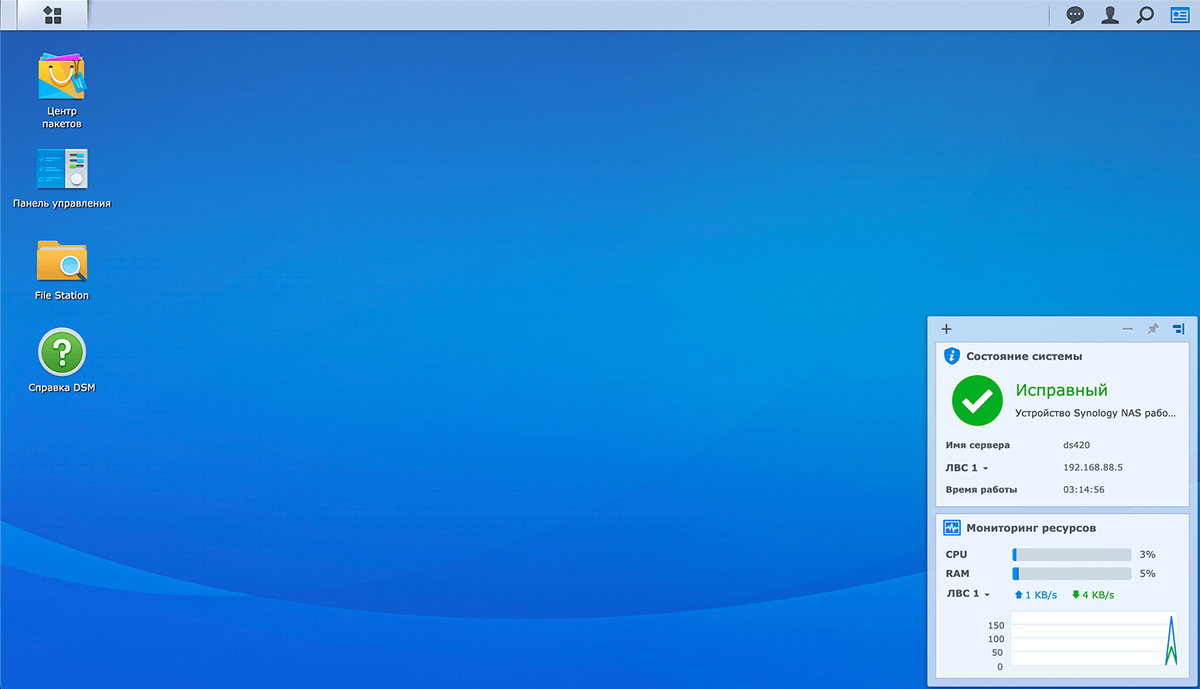Open Центр пакетов desktop icon
The height and width of the screenshot is (689, 1200).
point(62,90)
